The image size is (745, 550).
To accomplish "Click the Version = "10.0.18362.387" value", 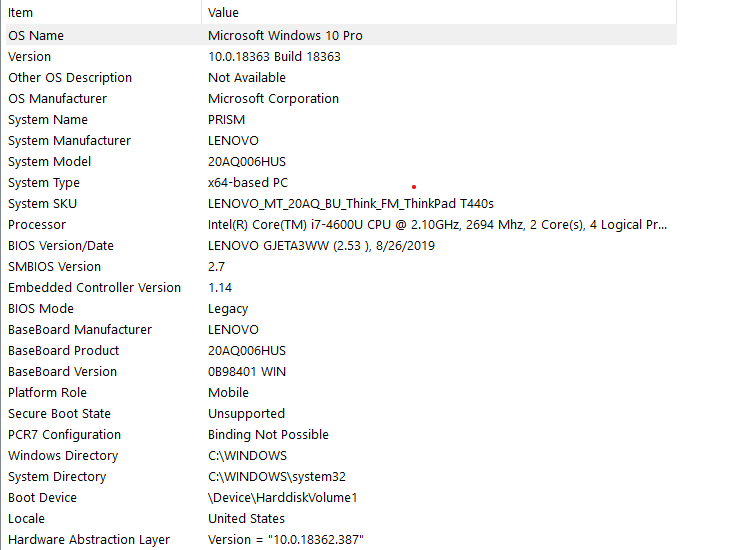I will [x=286, y=540].
